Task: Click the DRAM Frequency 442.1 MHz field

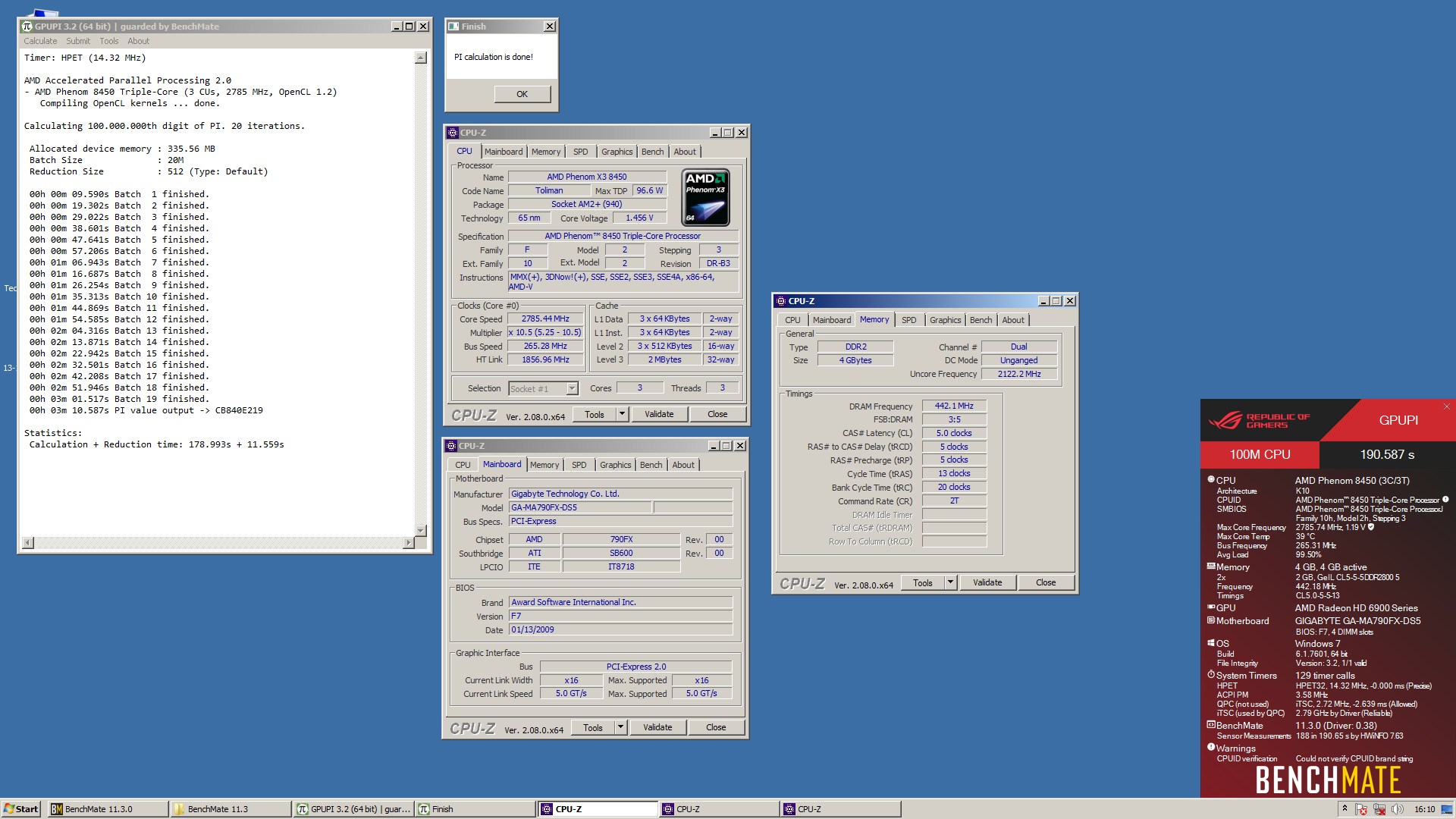Action: 954,406
